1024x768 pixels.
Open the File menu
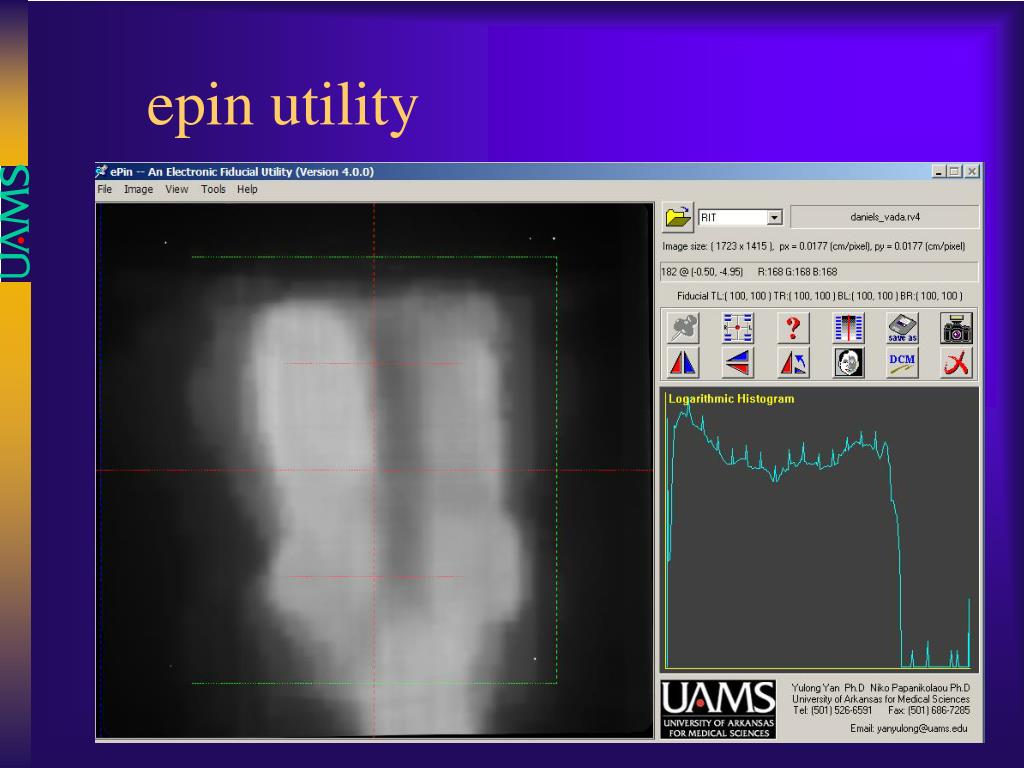[x=104, y=189]
